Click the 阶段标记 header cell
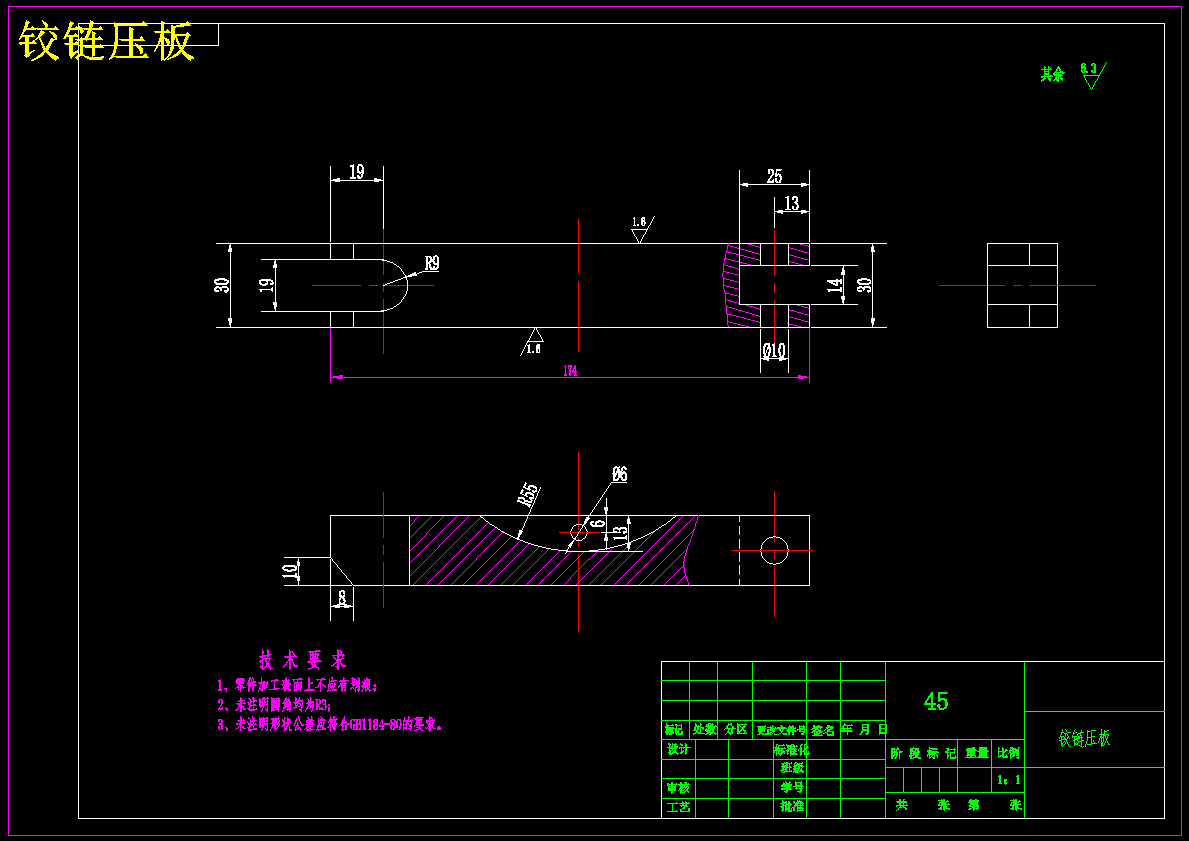1189x841 pixels. (x=922, y=754)
